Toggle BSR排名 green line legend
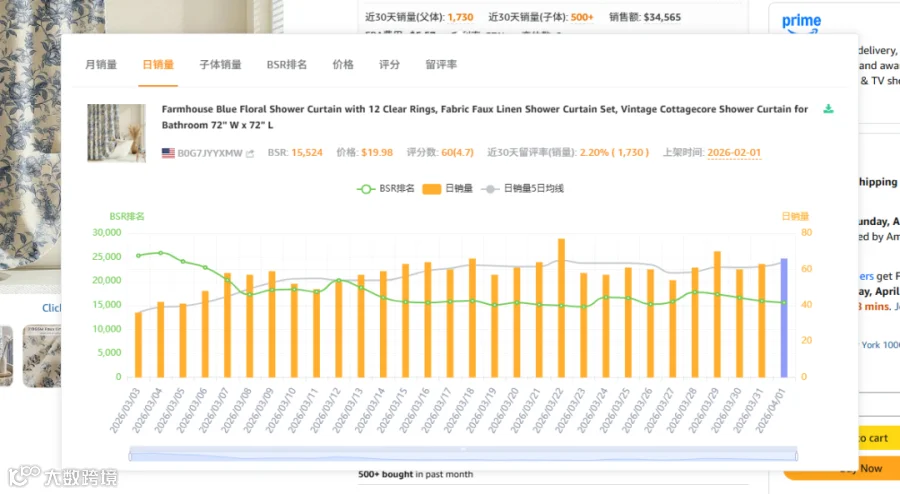 point(386,189)
